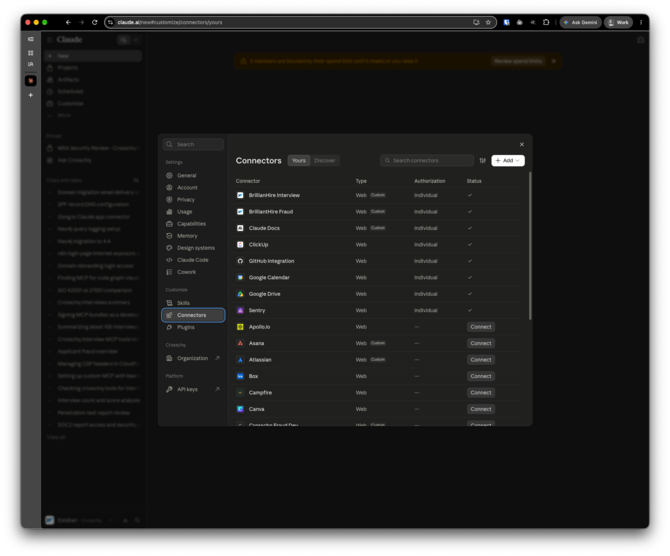Select Connectors in the settings sidebar
The image size is (670, 556).
[x=193, y=315]
